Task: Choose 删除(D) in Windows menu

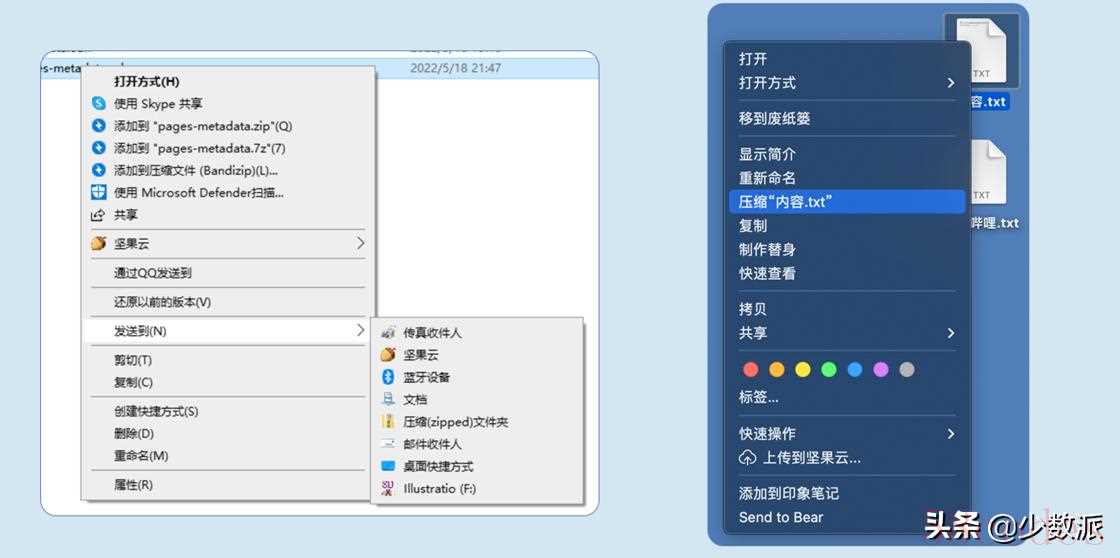Action: (134, 434)
